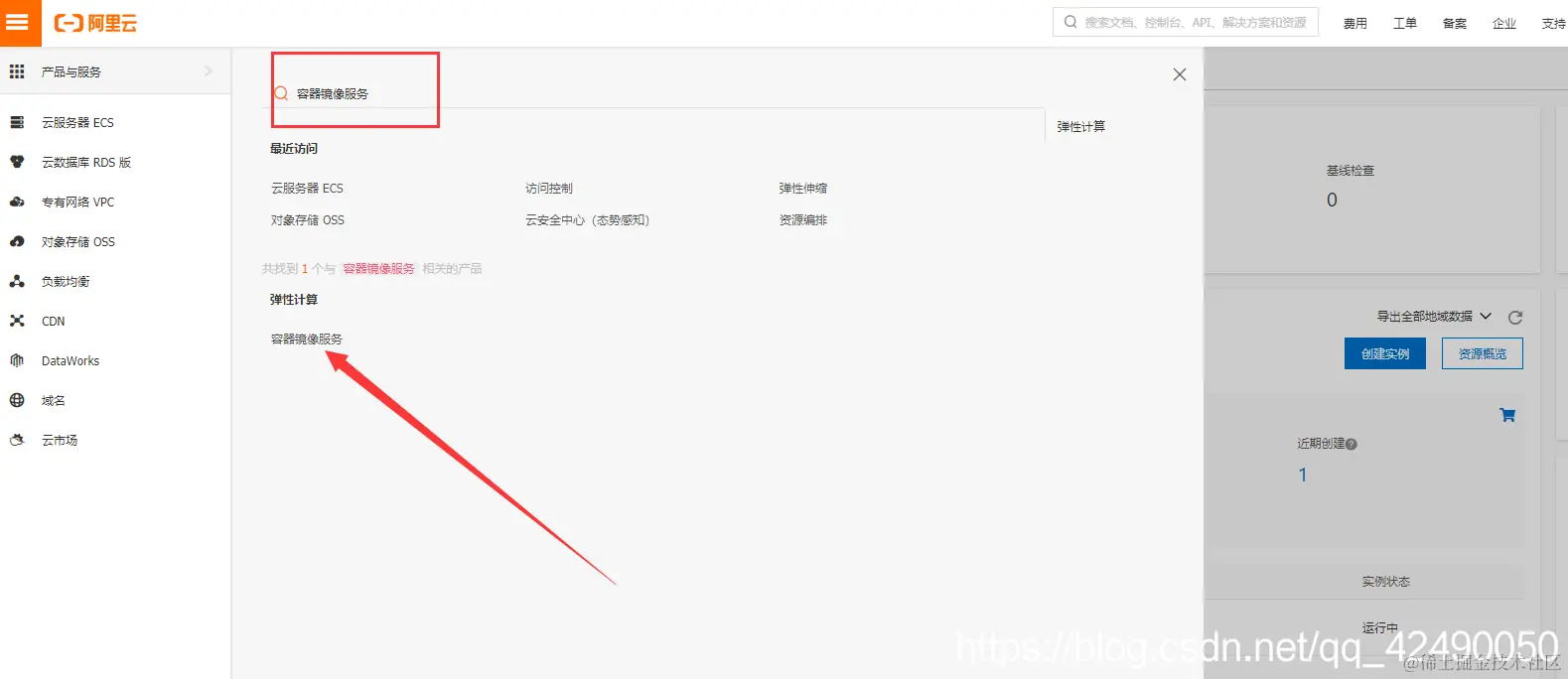Click the refresh icon

coord(1515,318)
